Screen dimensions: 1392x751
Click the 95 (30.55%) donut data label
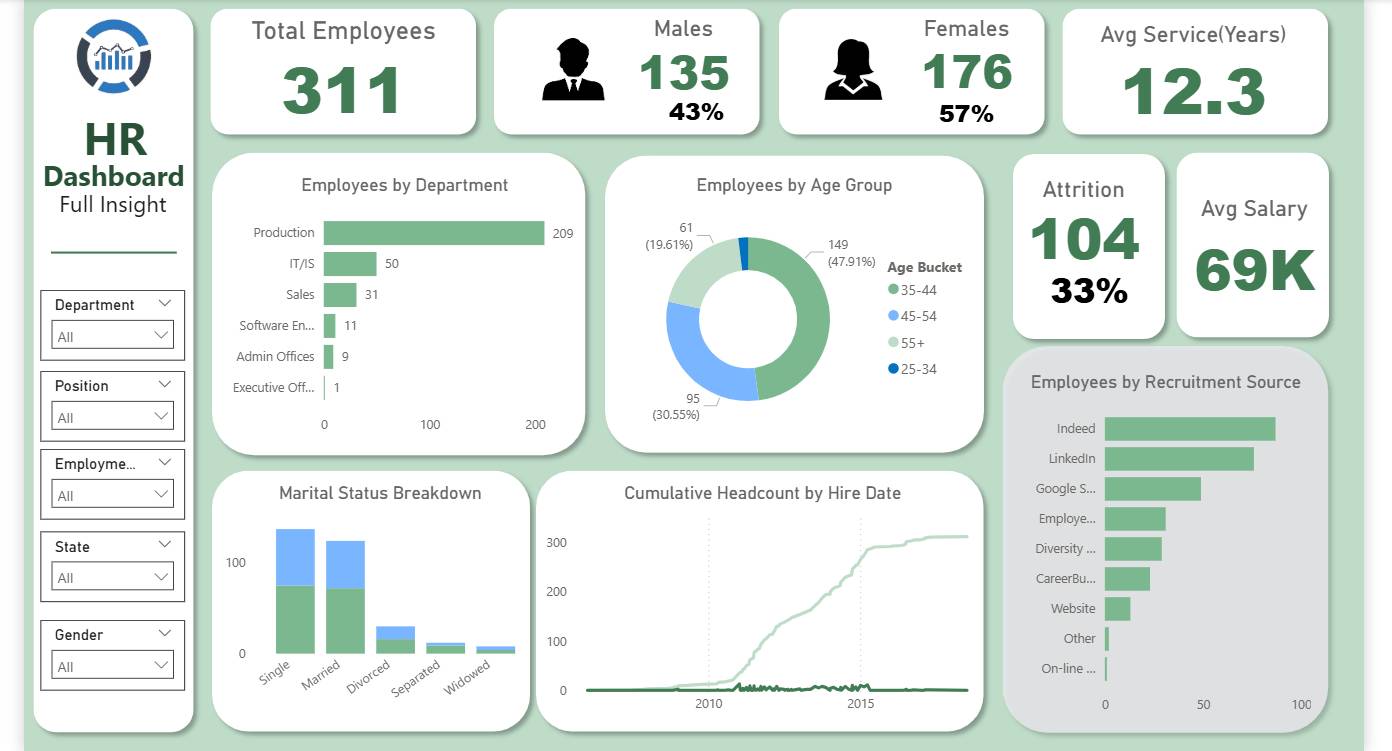pyautogui.click(x=676, y=406)
